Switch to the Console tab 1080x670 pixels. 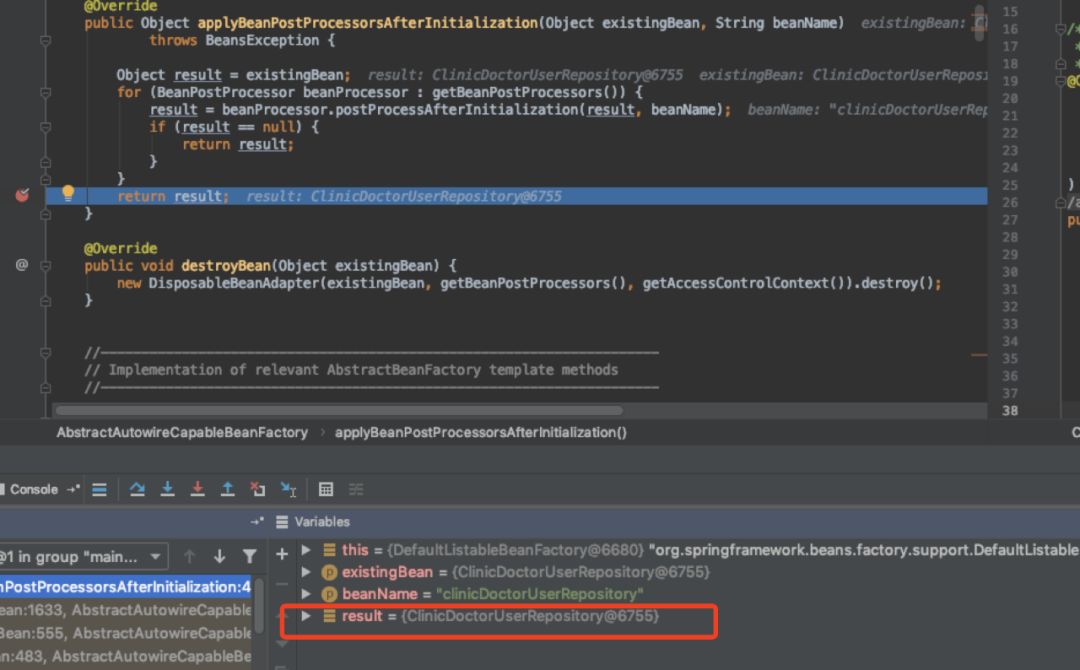click(33, 489)
